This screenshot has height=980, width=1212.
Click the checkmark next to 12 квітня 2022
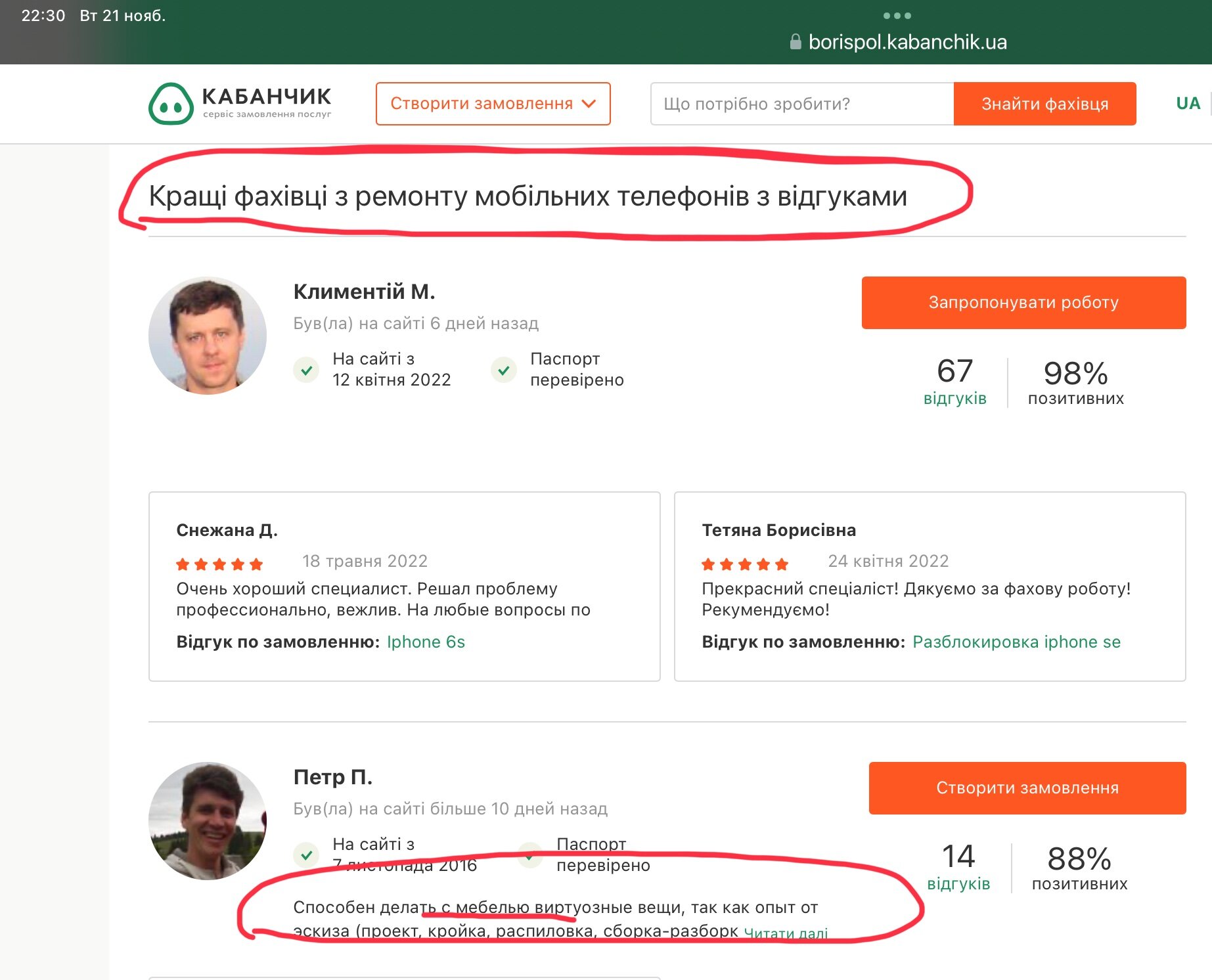(306, 370)
